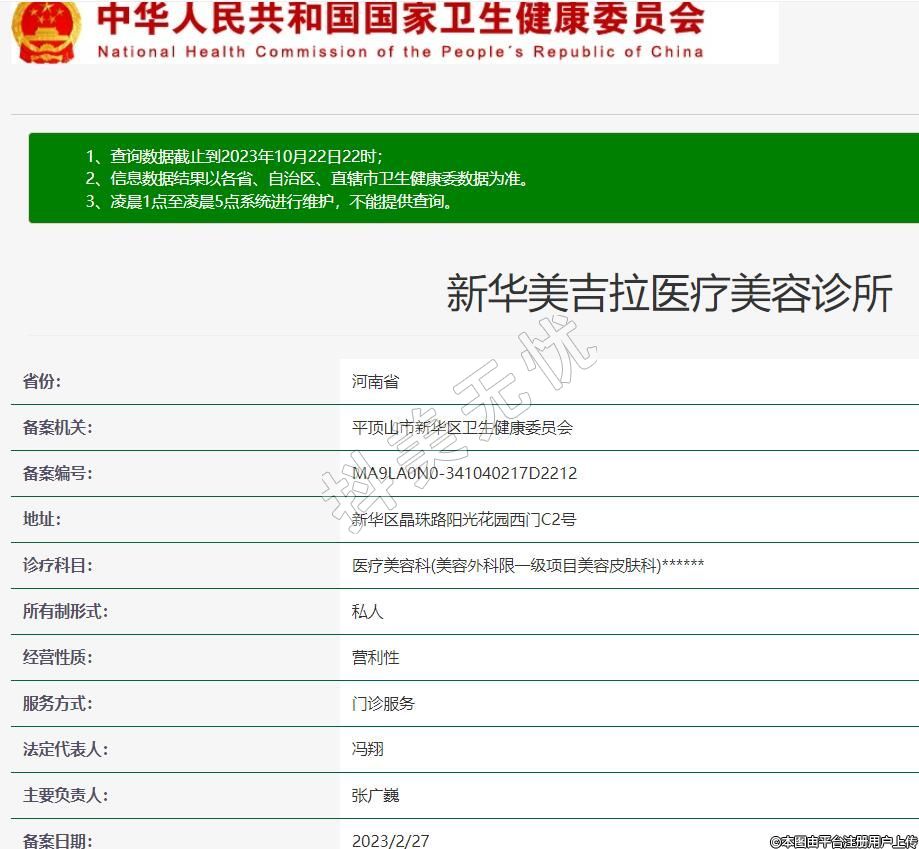Click the ownership value 私人
This screenshot has height=849, width=919.
367,611
